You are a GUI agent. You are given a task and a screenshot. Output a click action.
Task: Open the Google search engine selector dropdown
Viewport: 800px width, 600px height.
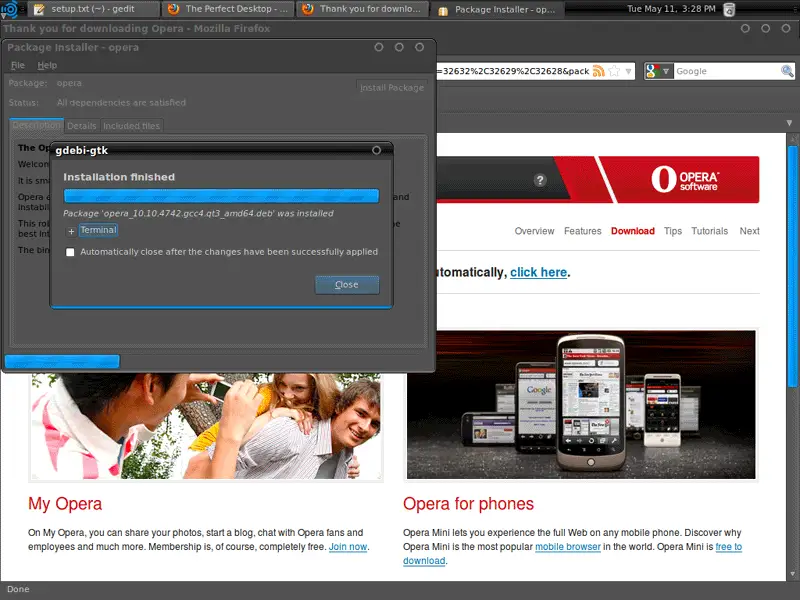(x=658, y=71)
